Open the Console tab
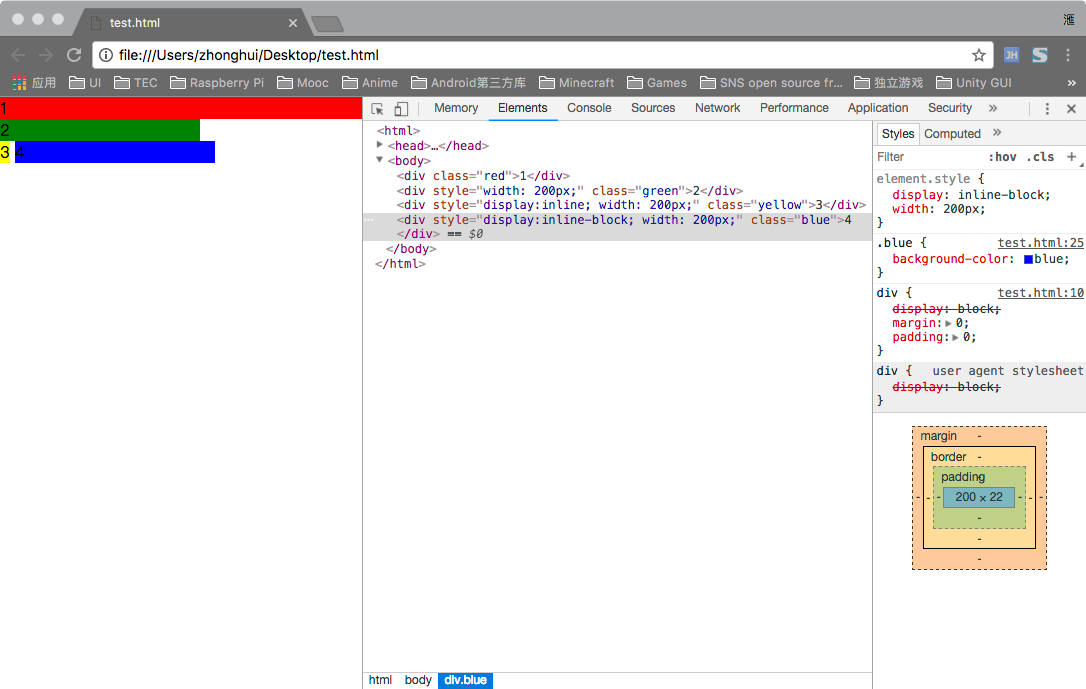Viewport: 1086px width, 689px height. click(589, 108)
